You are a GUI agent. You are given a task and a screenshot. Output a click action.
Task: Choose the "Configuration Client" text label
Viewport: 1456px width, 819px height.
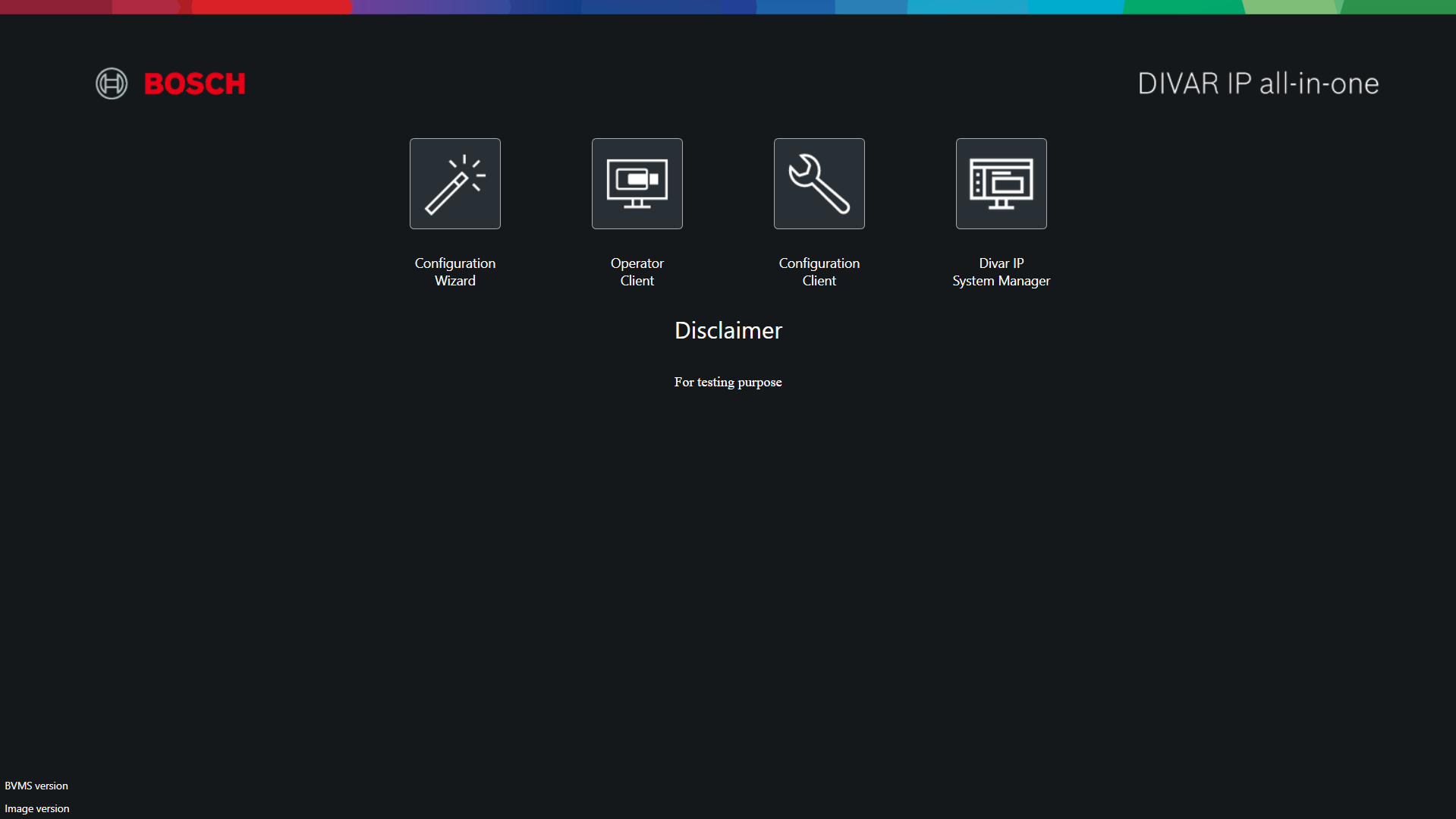click(x=819, y=272)
